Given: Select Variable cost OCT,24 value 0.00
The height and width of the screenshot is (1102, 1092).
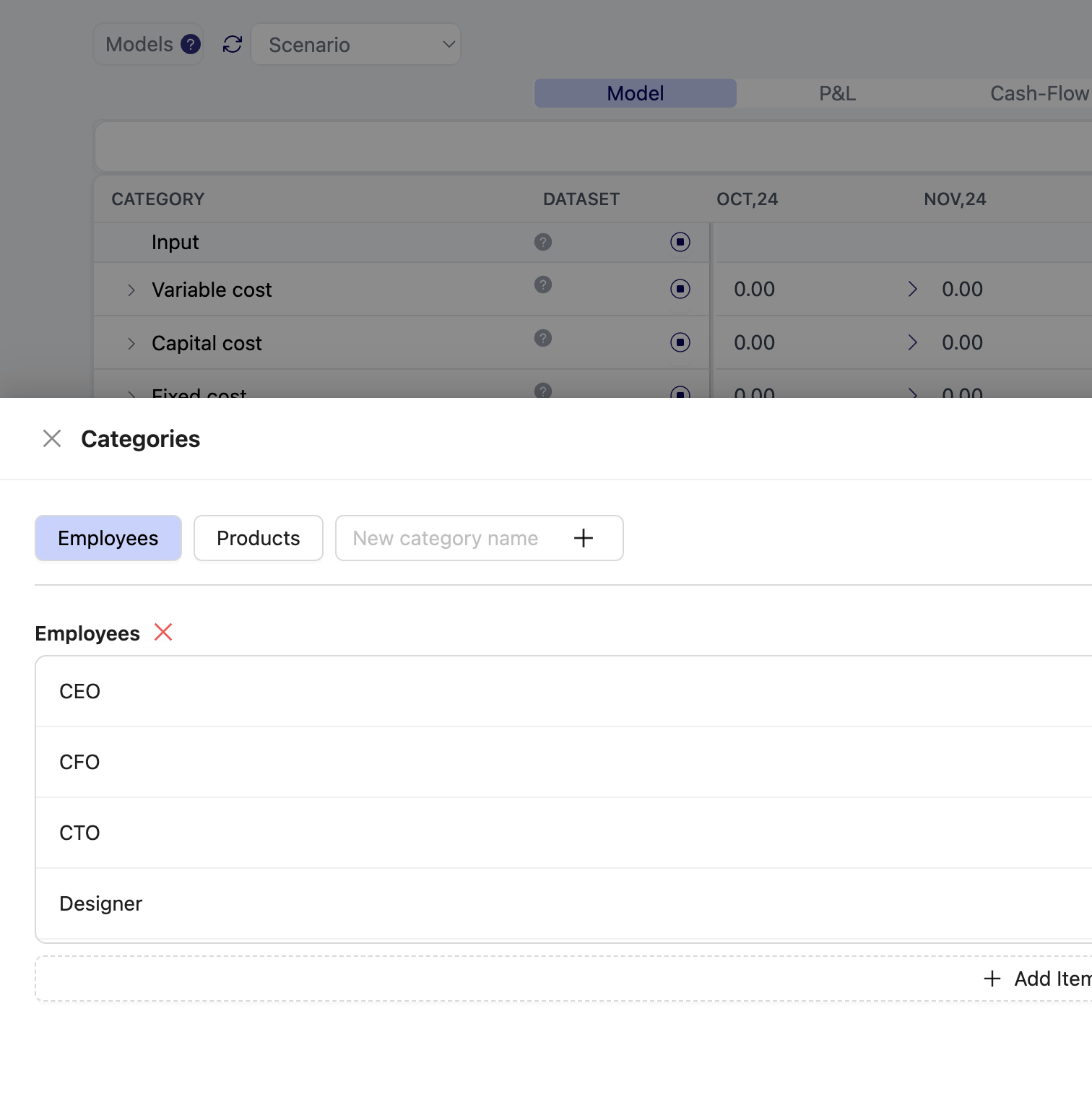Looking at the screenshot, I should pos(754,289).
